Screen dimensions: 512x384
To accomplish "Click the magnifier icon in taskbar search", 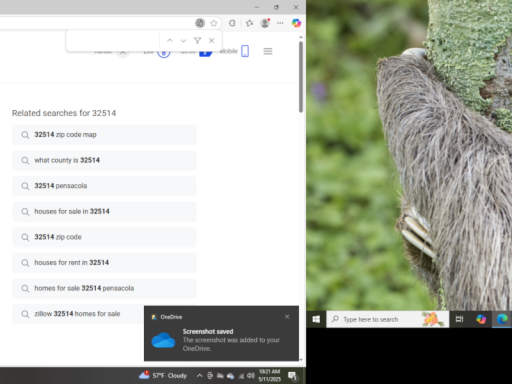I will click(x=335, y=319).
